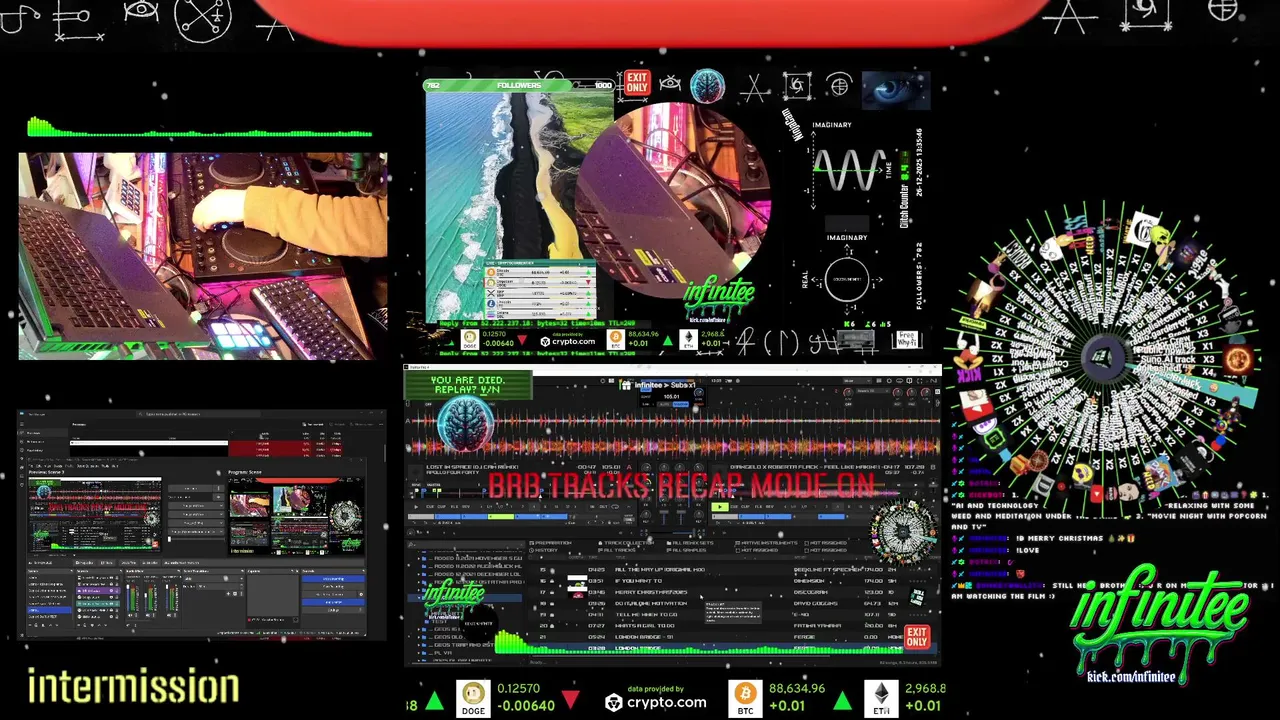
Task: Click deck A title Lost In Space
Action: pos(472,467)
